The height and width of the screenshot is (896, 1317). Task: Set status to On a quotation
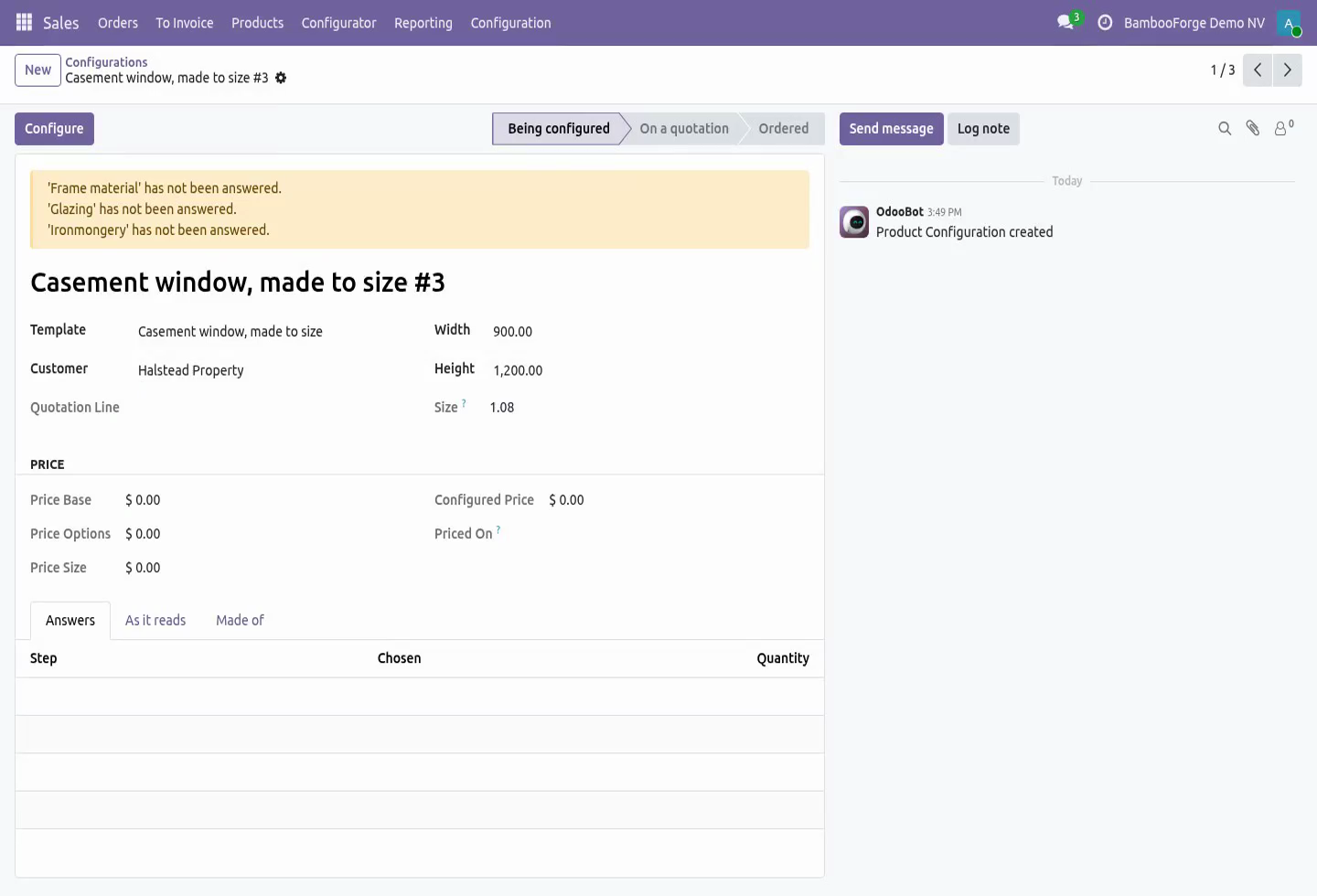click(684, 129)
